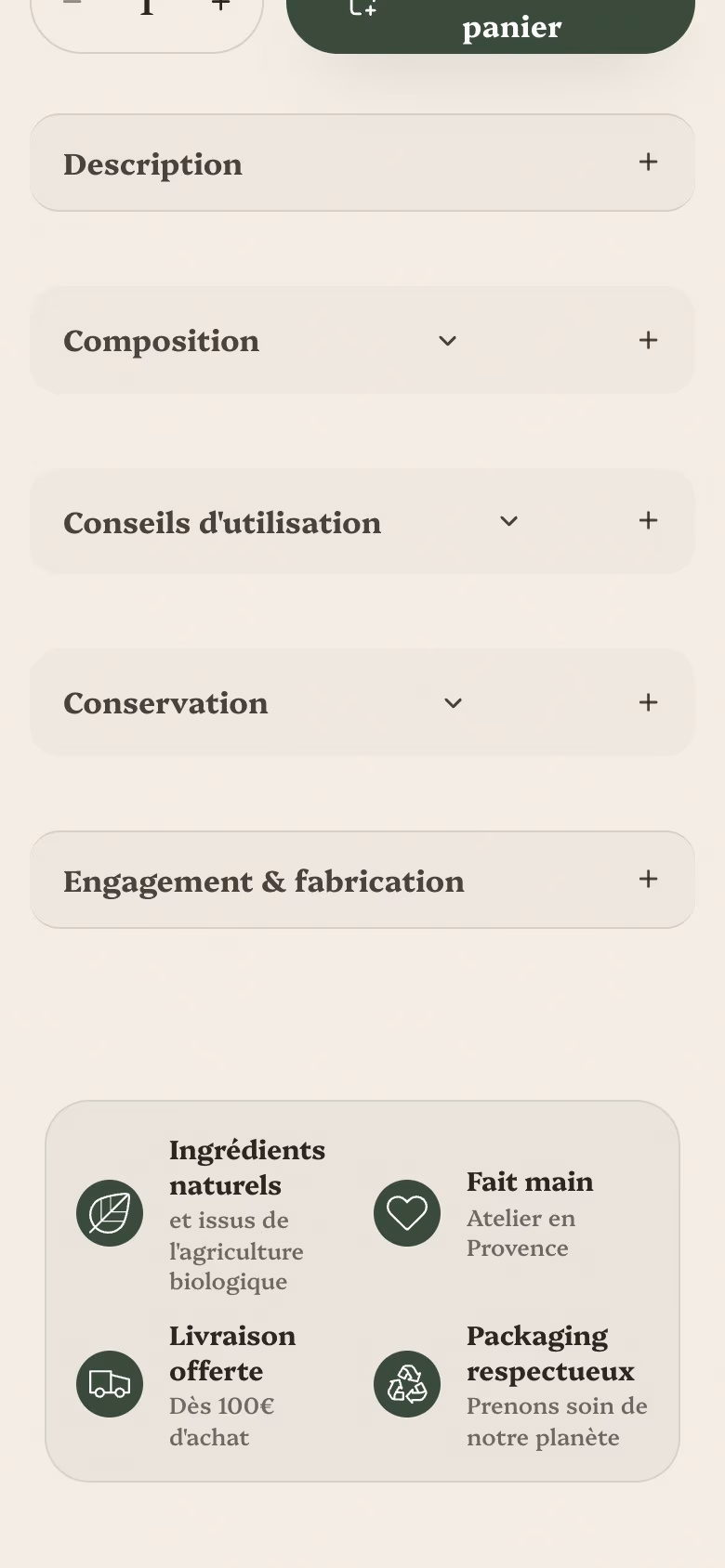Click the Ingrédients naturels heading
This screenshot has width=725, height=1568.
click(247, 1168)
